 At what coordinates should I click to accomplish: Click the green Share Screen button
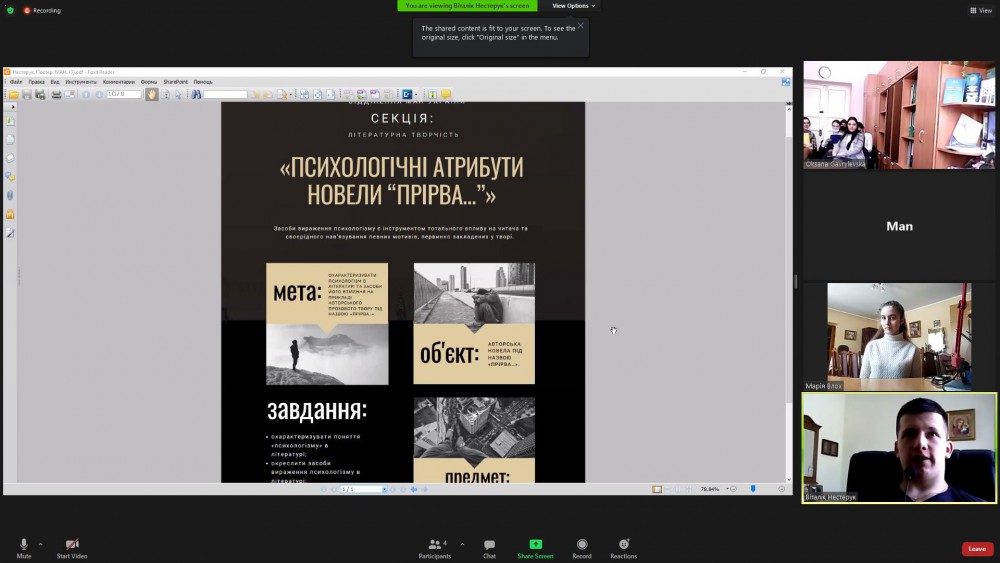click(535, 548)
